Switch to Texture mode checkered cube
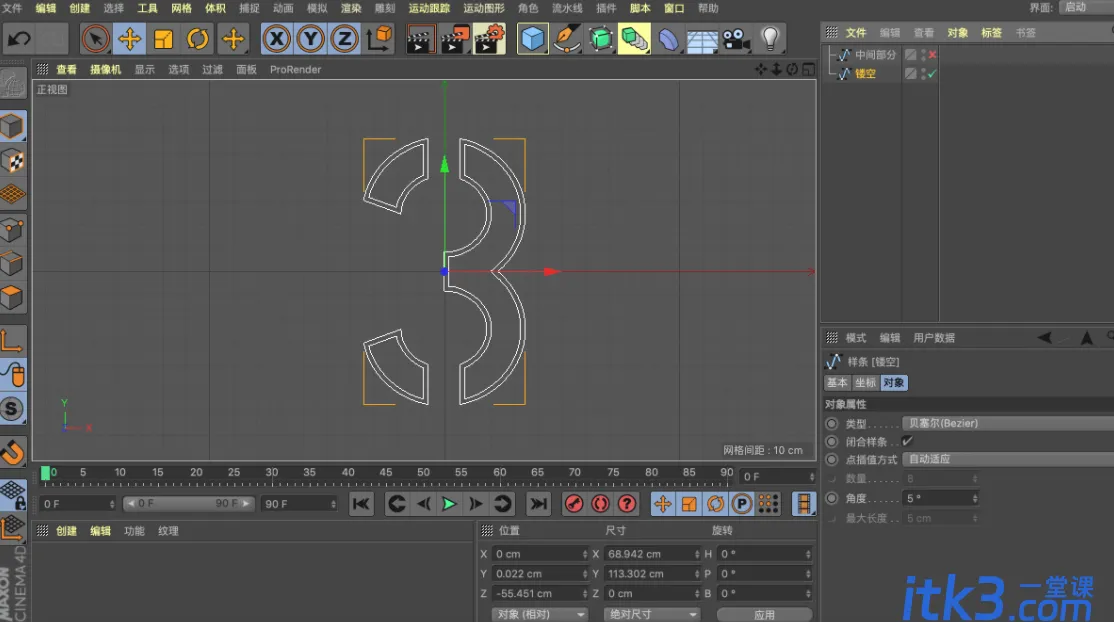1114x622 pixels. point(13,161)
